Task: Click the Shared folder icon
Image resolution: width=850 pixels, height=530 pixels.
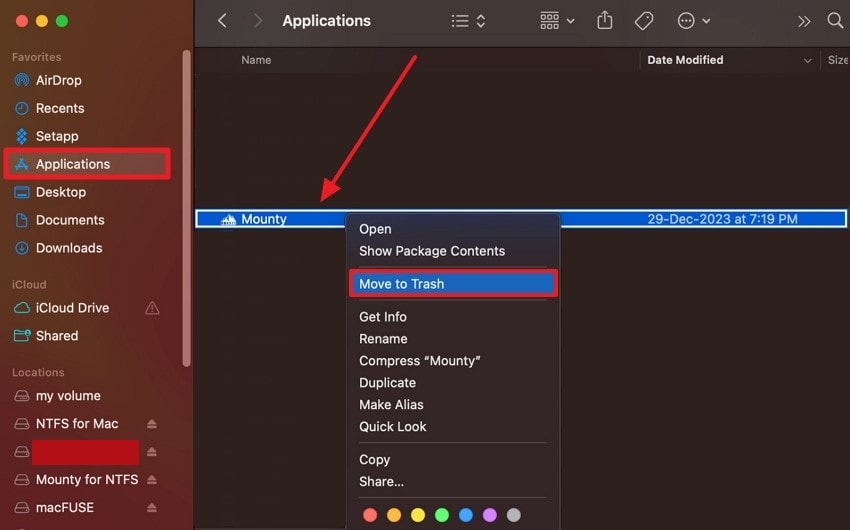Action: coord(22,336)
